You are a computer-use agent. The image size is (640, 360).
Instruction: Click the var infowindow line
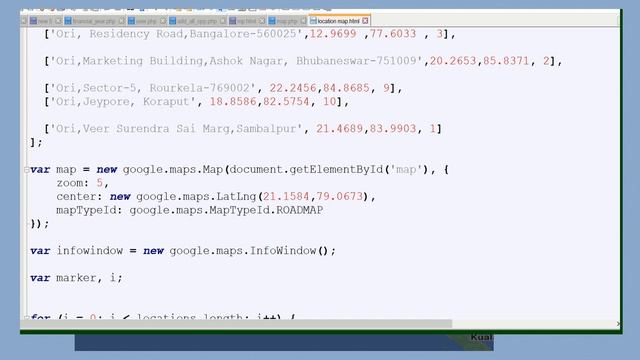point(183,251)
